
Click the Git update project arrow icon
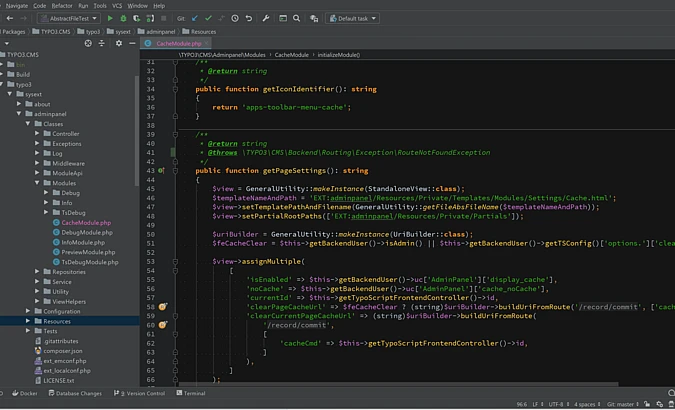pyautogui.click(x=196, y=18)
